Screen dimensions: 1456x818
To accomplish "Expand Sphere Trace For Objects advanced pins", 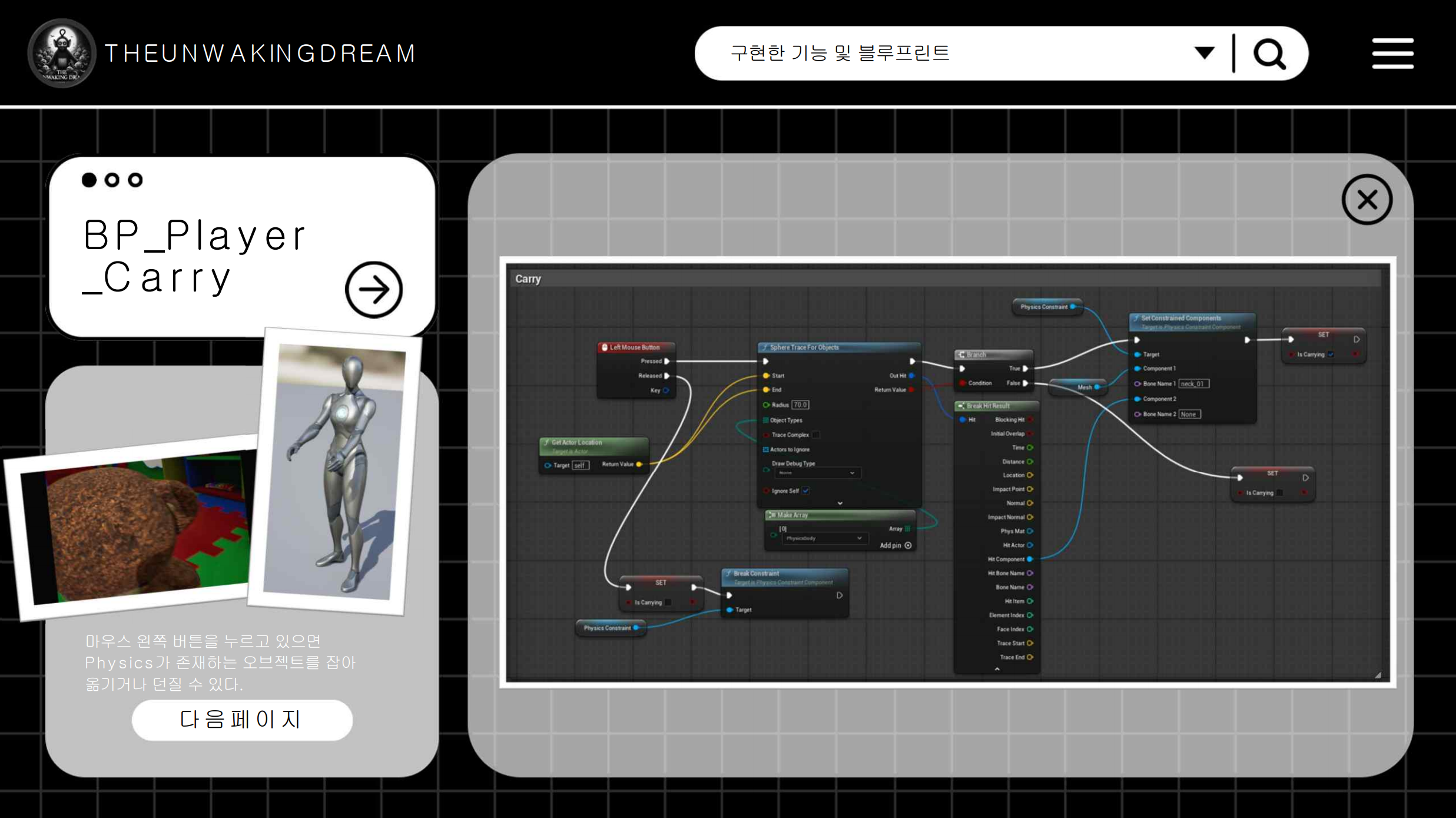I will click(x=840, y=504).
